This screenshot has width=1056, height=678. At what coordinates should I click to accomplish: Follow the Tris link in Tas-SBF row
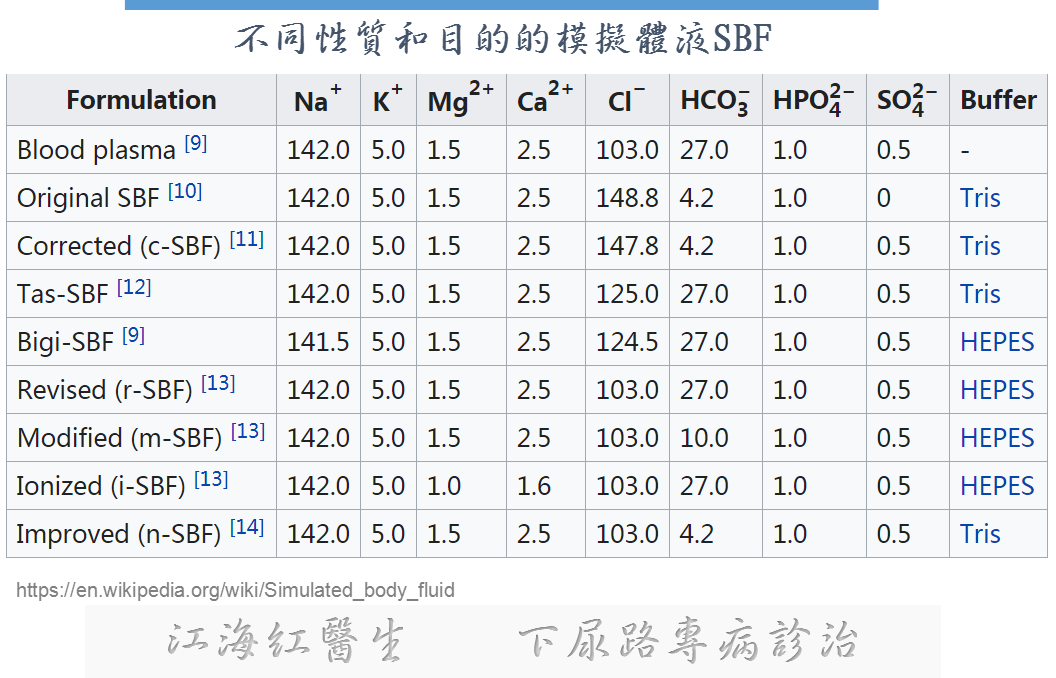tap(980, 294)
